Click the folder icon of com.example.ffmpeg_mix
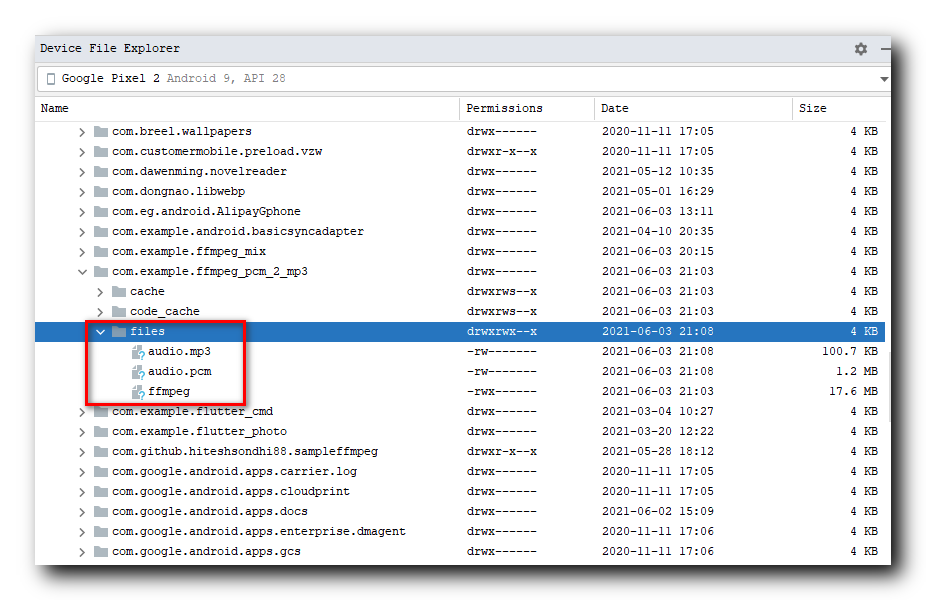This screenshot has height=600, width=926. (x=101, y=252)
